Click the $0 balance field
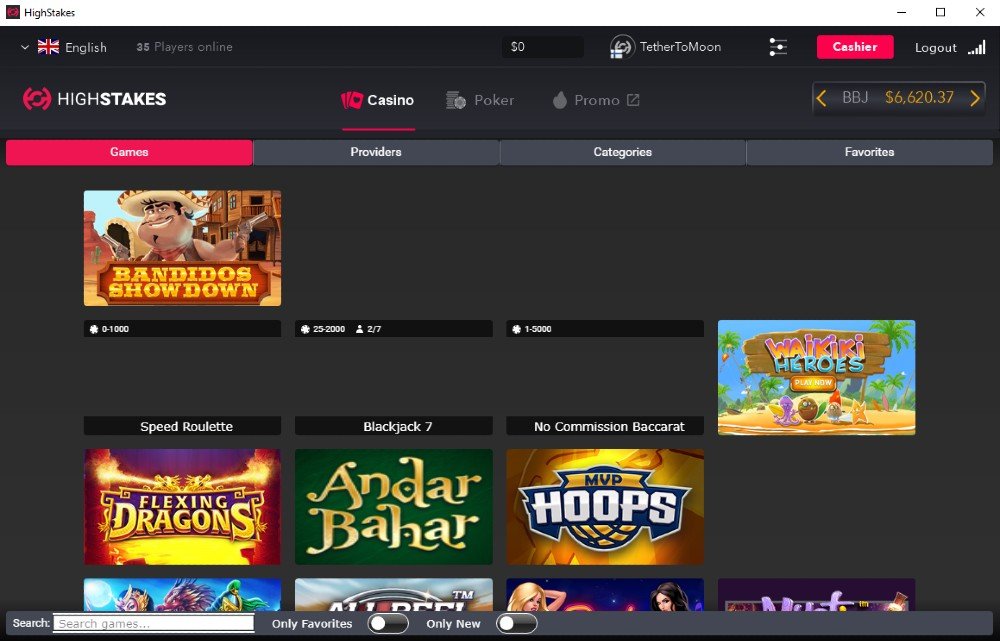This screenshot has width=1000, height=641. point(542,47)
